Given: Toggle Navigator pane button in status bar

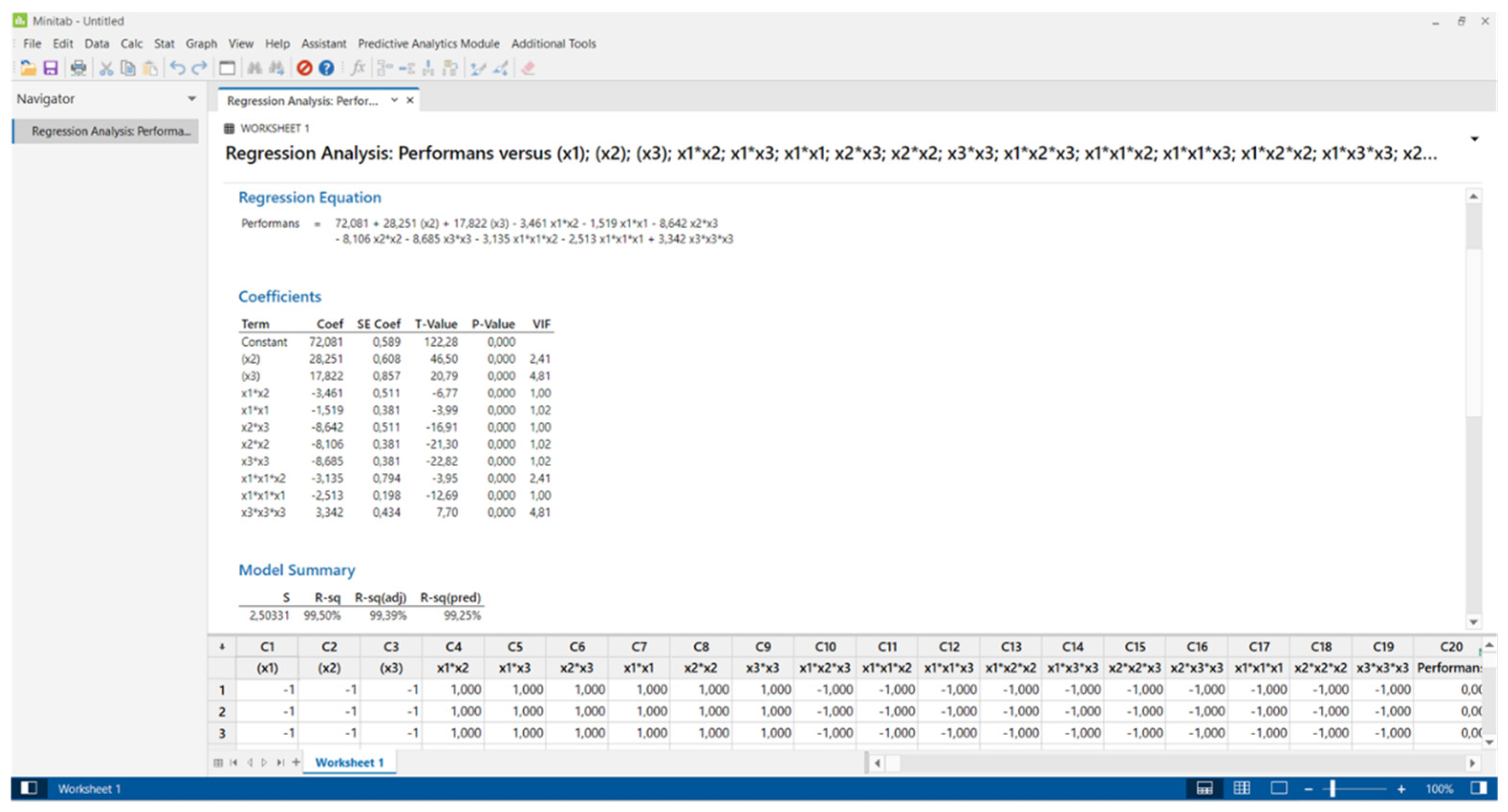Looking at the screenshot, I should click(x=29, y=788).
